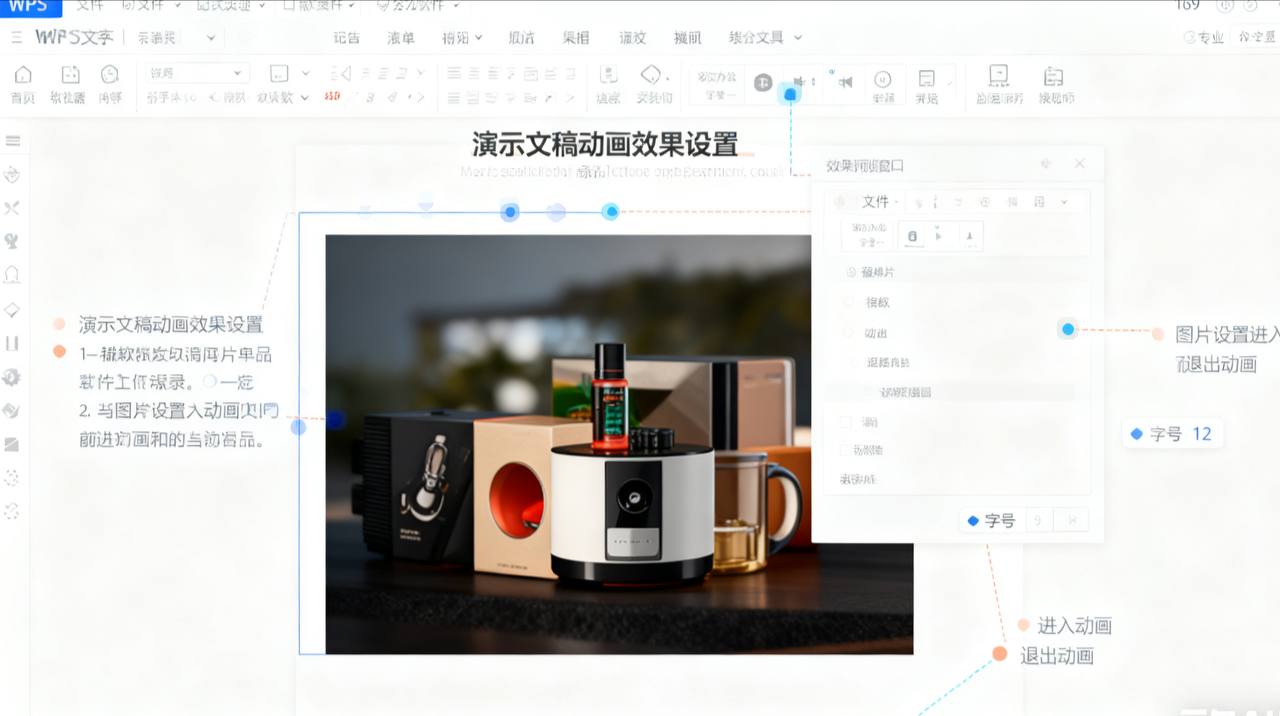Open the 护眼师 eye-care icon on the right toolbar

[x=1054, y=83]
